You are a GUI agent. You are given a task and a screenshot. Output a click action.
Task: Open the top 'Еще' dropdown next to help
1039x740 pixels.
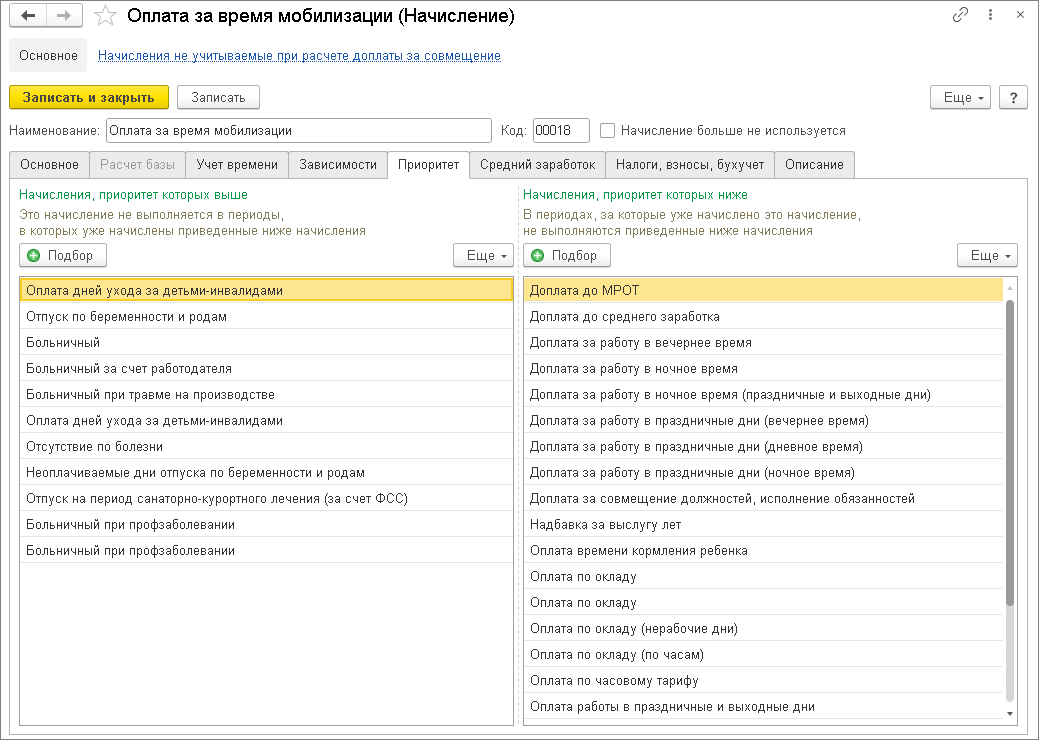961,97
